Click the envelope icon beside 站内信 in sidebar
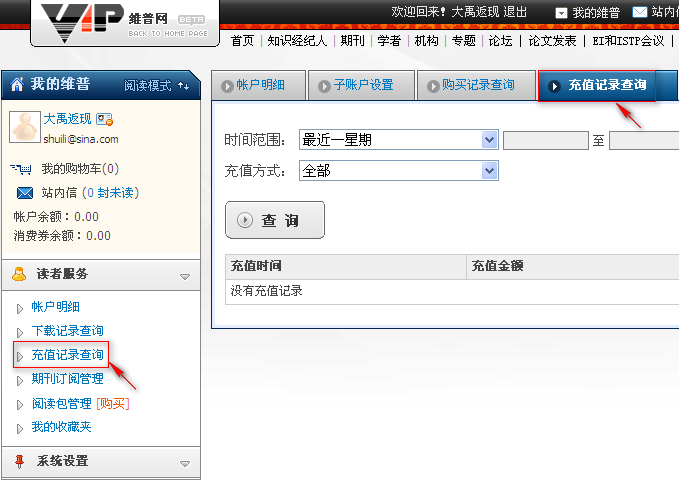The width and height of the screenshot is (679, 481). pos(25,193)
